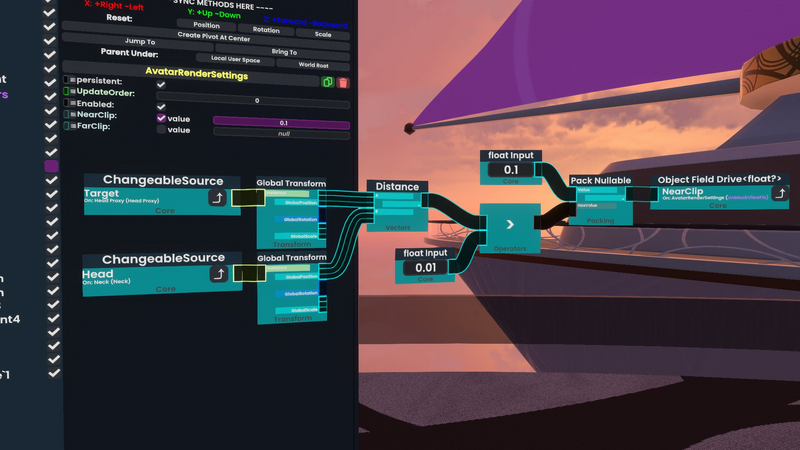Click the greater-than operator node symbol
This screenshot has width=800, height=450.
pos(510,224)
